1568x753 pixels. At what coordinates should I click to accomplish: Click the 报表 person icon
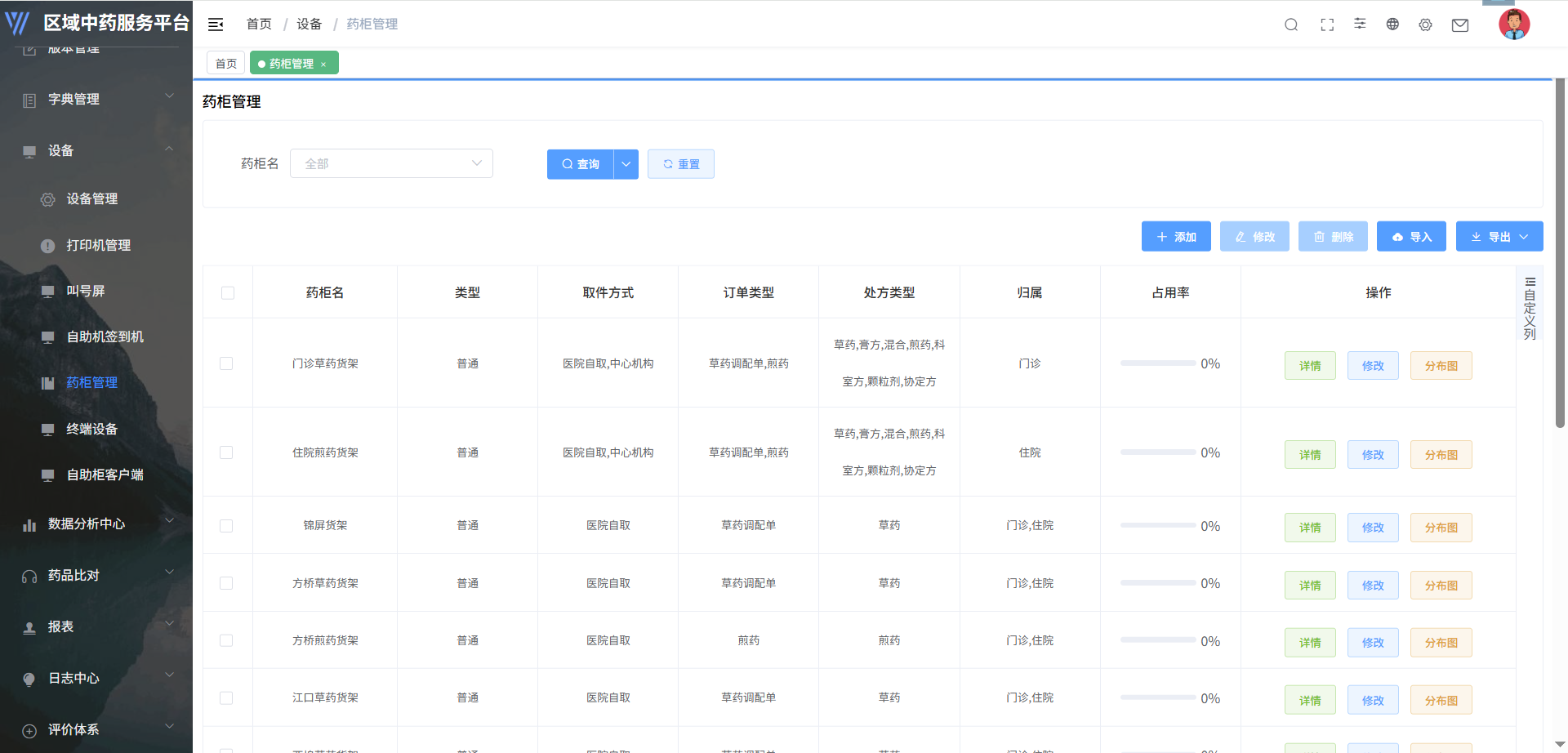point(29,628)
